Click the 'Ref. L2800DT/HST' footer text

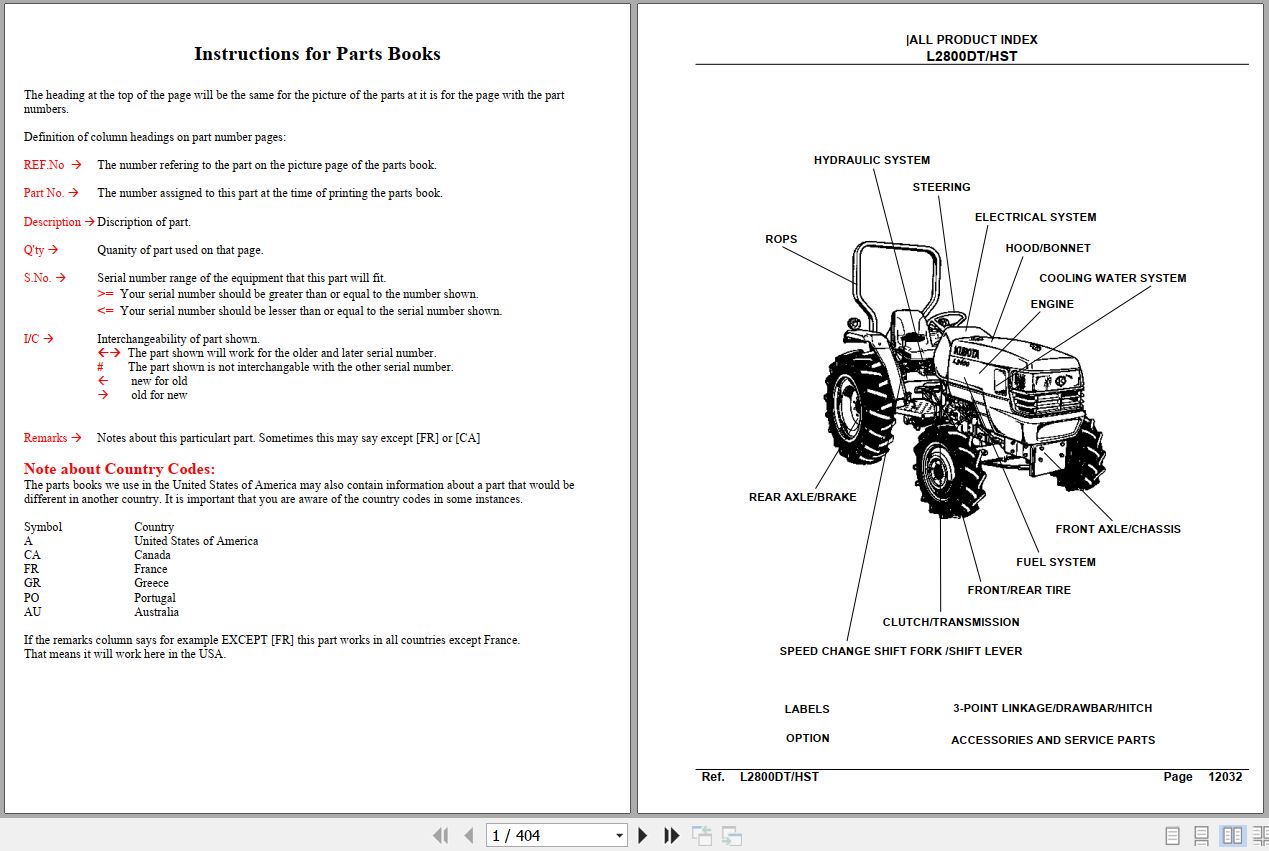[760, 777]
